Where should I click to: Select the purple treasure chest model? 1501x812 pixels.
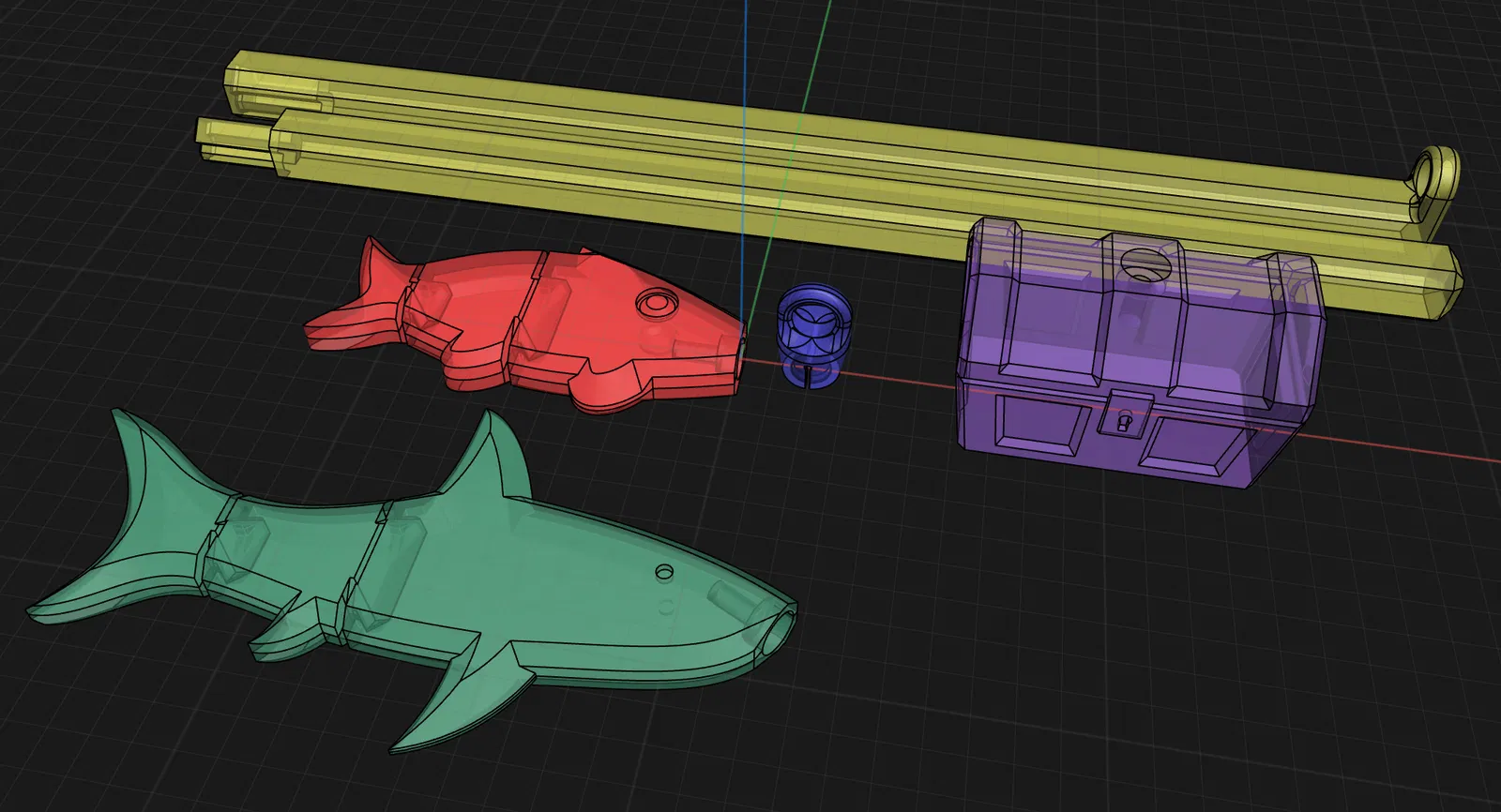(1140, 352)
